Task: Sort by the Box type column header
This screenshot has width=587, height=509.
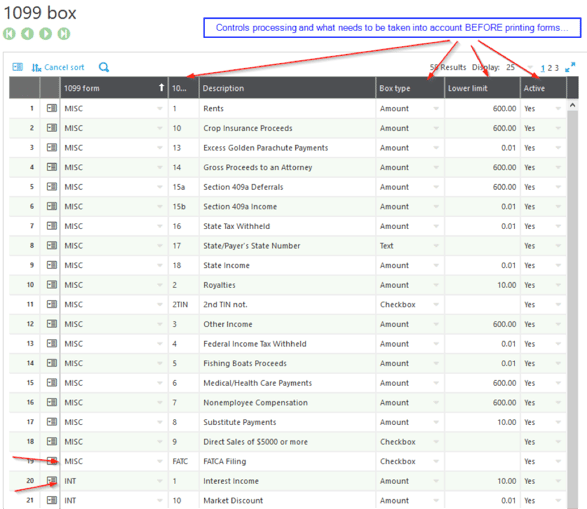Action: pos(410,88)
